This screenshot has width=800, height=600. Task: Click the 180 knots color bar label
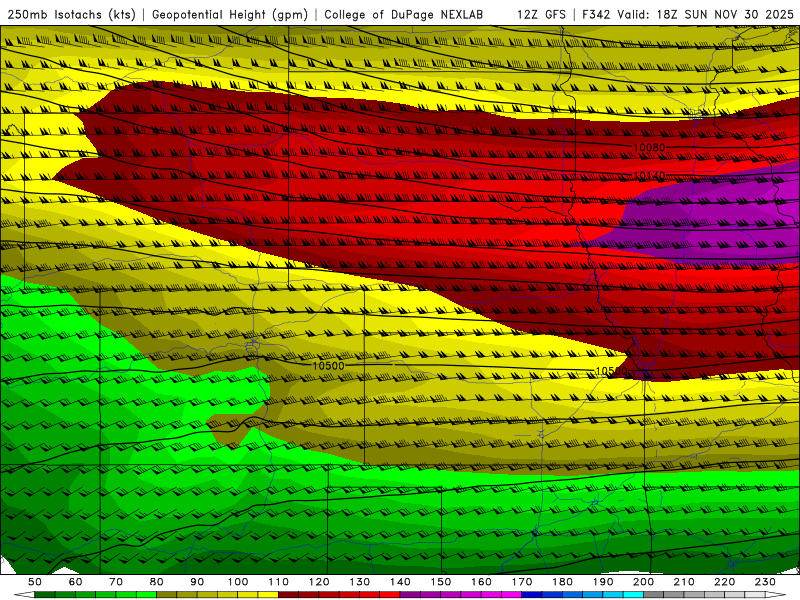click(563, 582)
